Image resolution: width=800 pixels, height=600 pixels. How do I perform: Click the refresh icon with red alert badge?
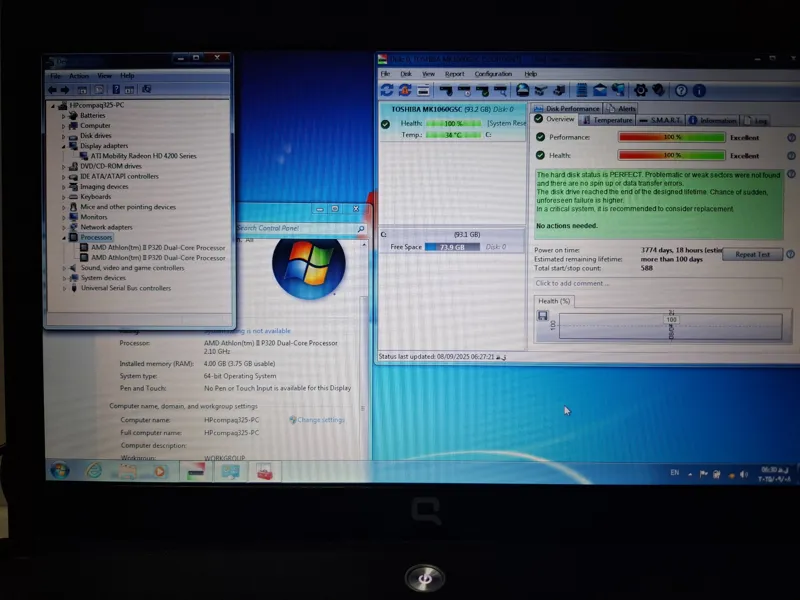(x=405, y=90)
